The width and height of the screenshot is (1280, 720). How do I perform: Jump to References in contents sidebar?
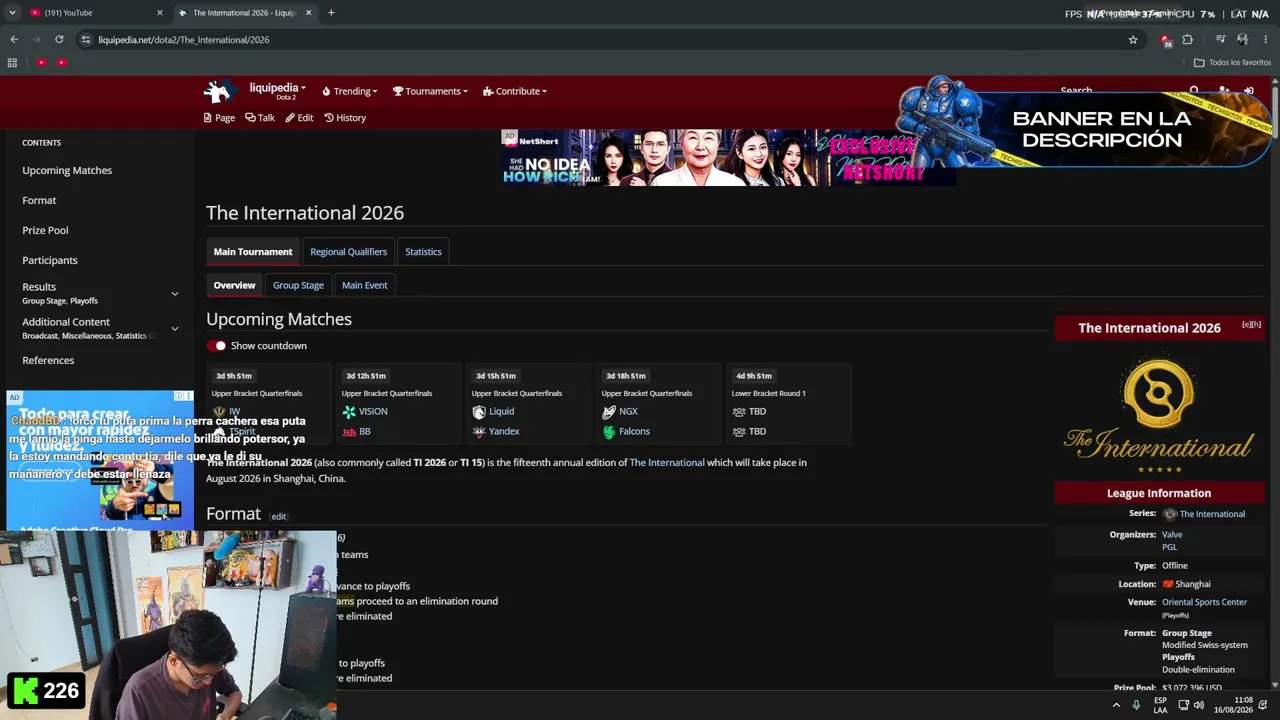click(48, 360)
